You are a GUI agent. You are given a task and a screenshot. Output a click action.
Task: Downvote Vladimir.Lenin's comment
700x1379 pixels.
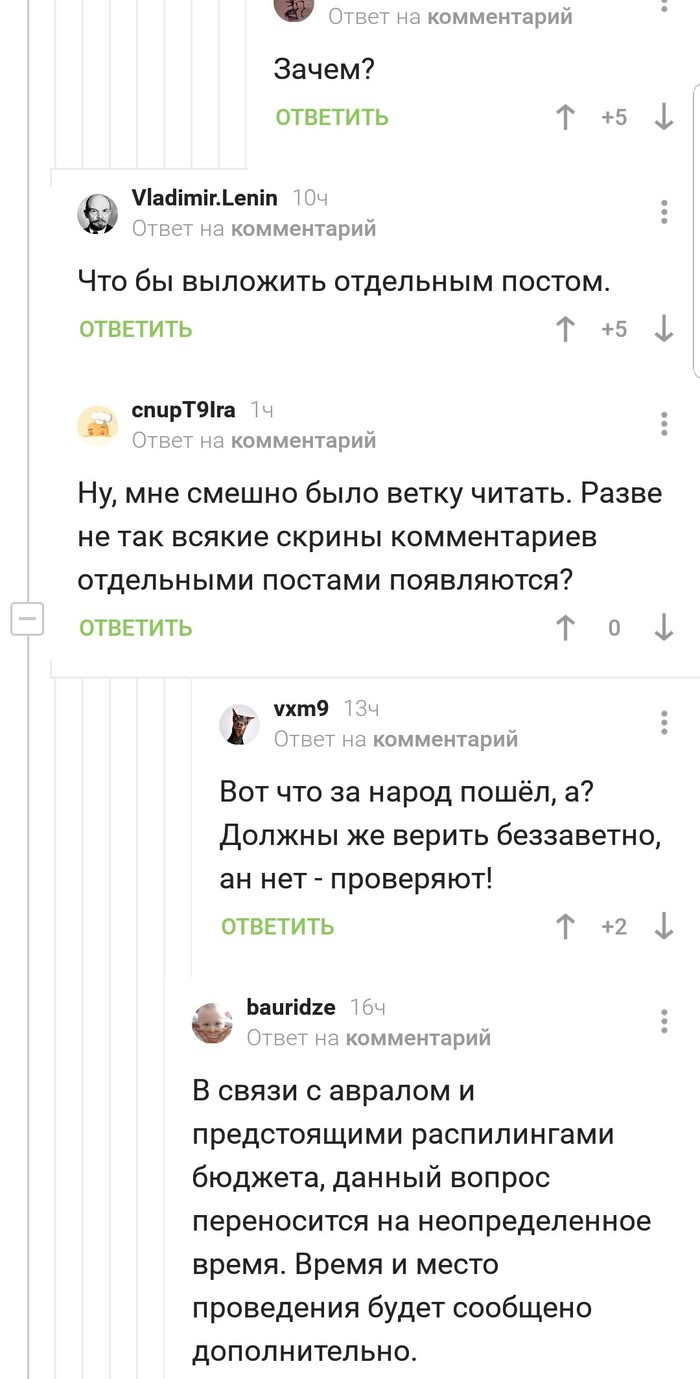pos(664,329)
